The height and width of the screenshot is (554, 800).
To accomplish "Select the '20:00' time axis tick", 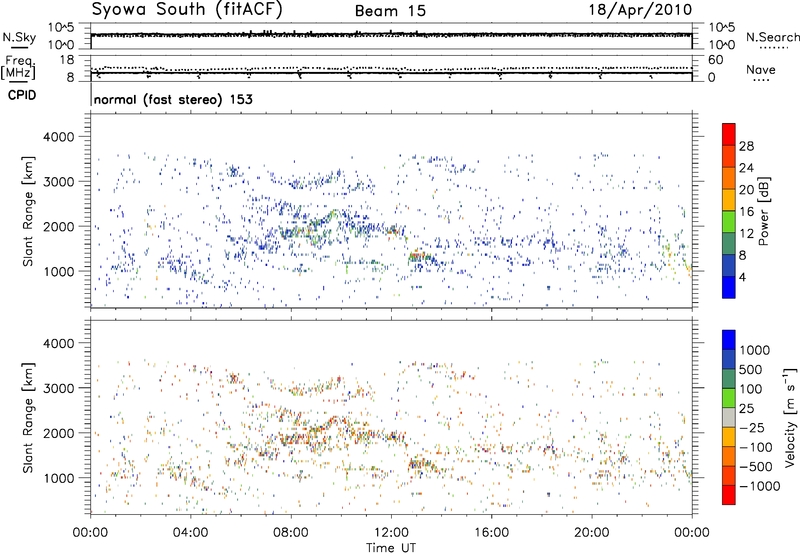I will [592, 533].
